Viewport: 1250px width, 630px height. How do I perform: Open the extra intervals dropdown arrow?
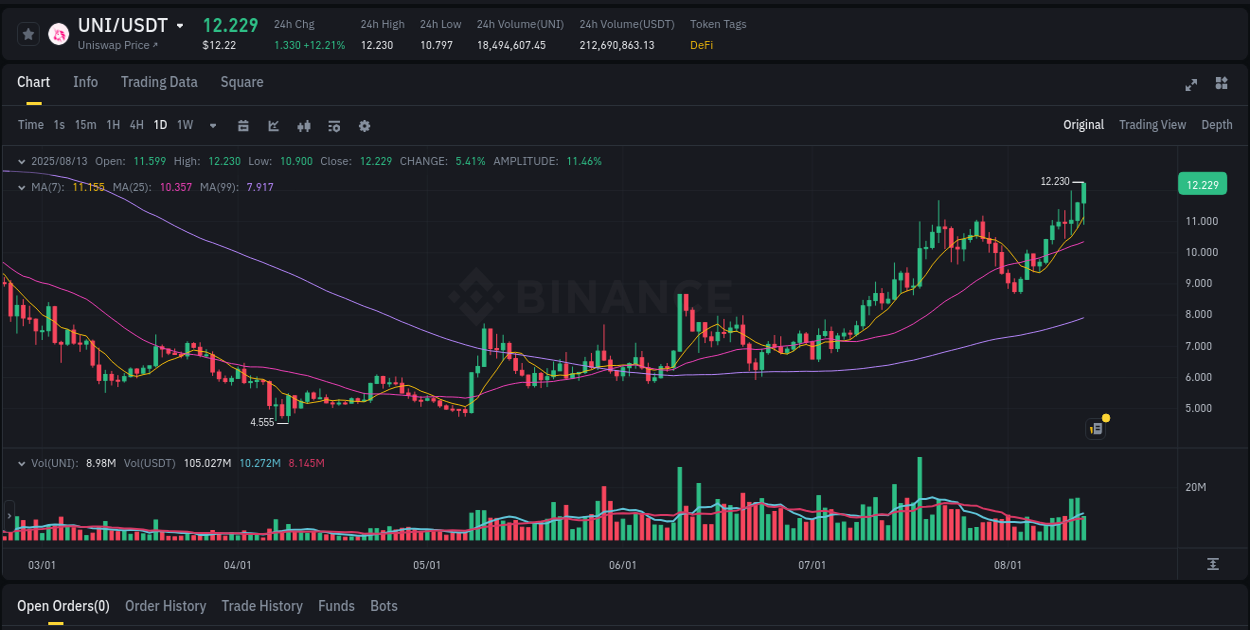(211, 125)
